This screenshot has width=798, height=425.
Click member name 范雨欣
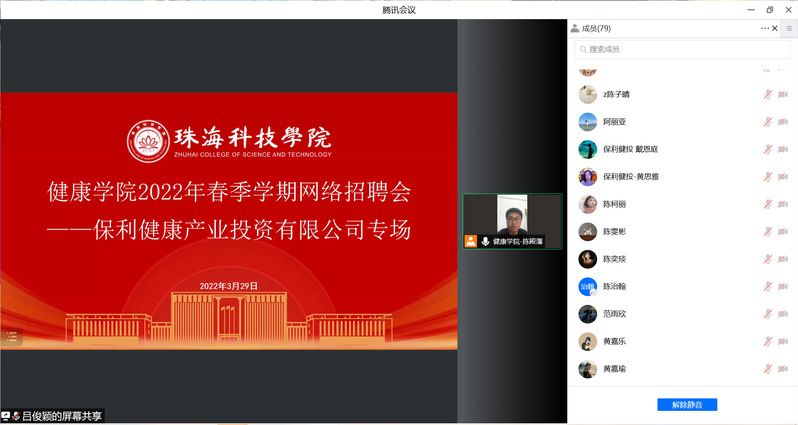tap(615, 314)
